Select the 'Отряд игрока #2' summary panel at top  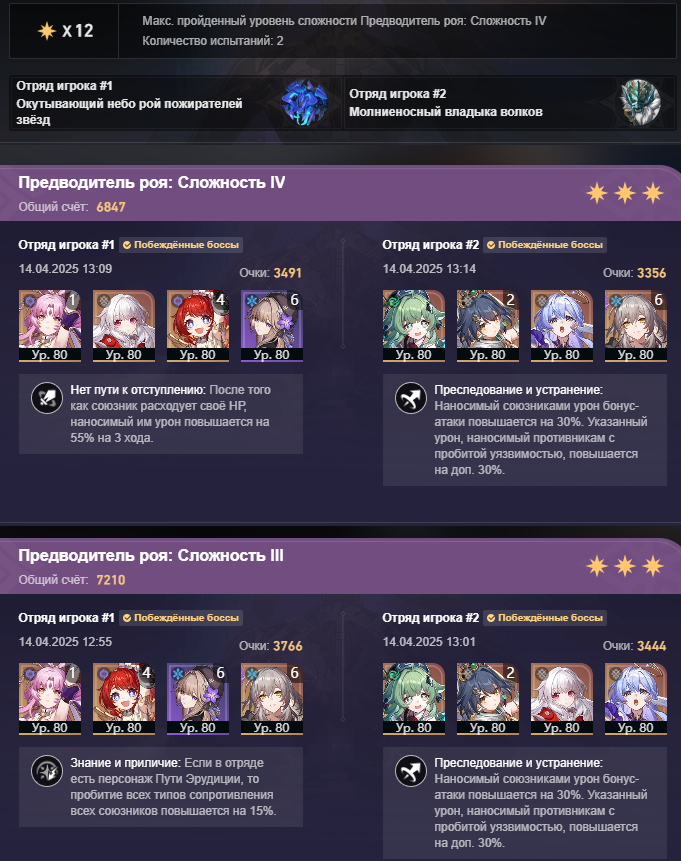(x=510, y=103)
